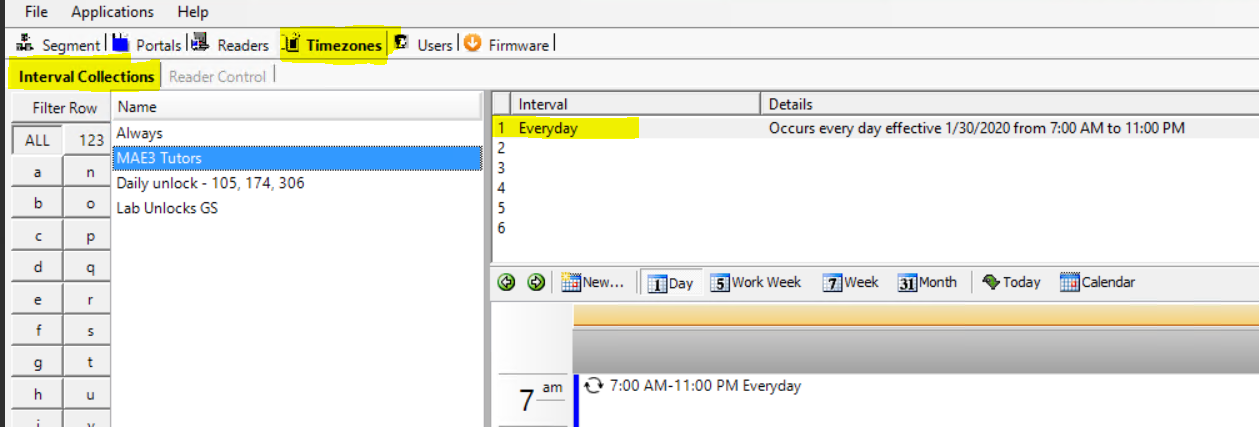Select empty interval row 3

click(875, 168)
